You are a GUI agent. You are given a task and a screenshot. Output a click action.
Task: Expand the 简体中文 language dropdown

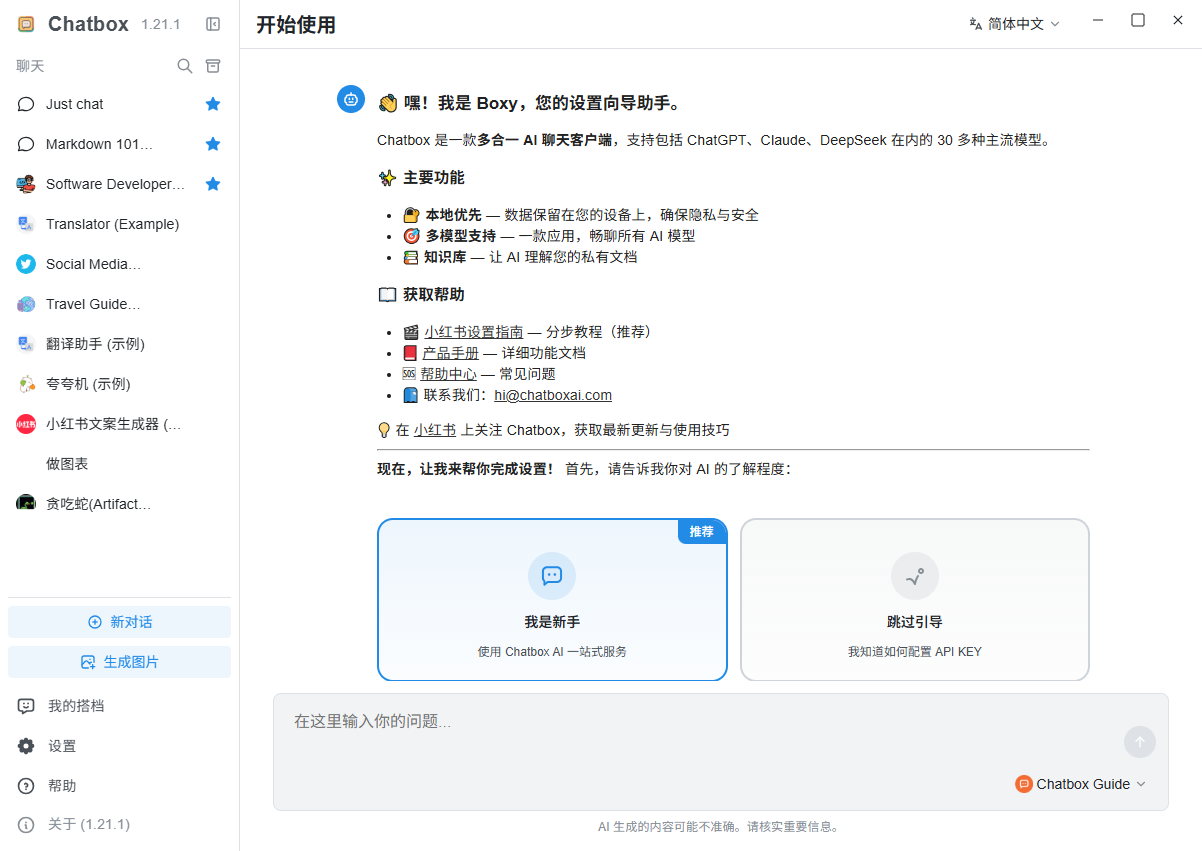tap(1014, 24)
